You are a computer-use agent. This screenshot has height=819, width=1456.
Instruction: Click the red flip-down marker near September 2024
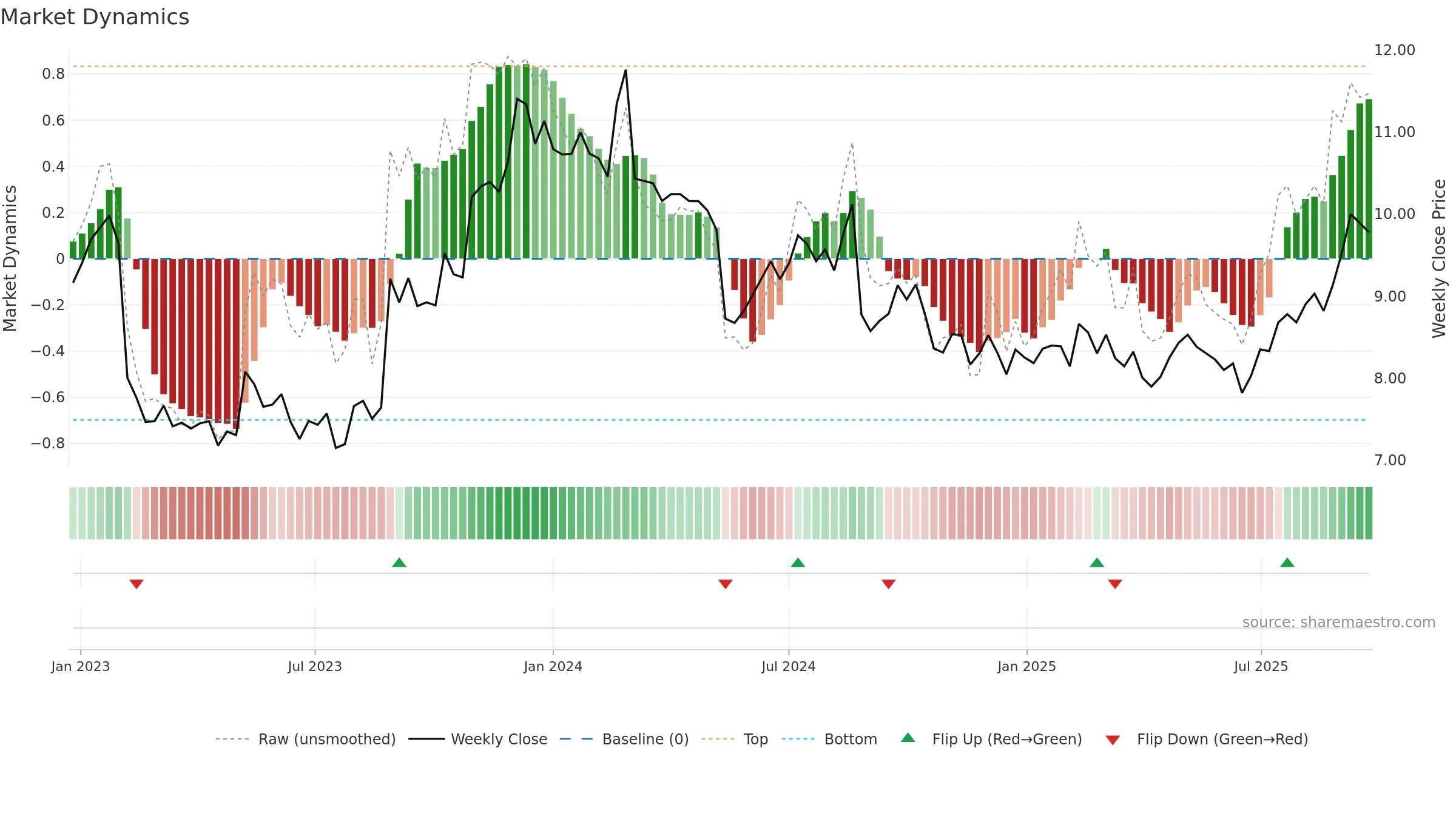coord(889,584)
